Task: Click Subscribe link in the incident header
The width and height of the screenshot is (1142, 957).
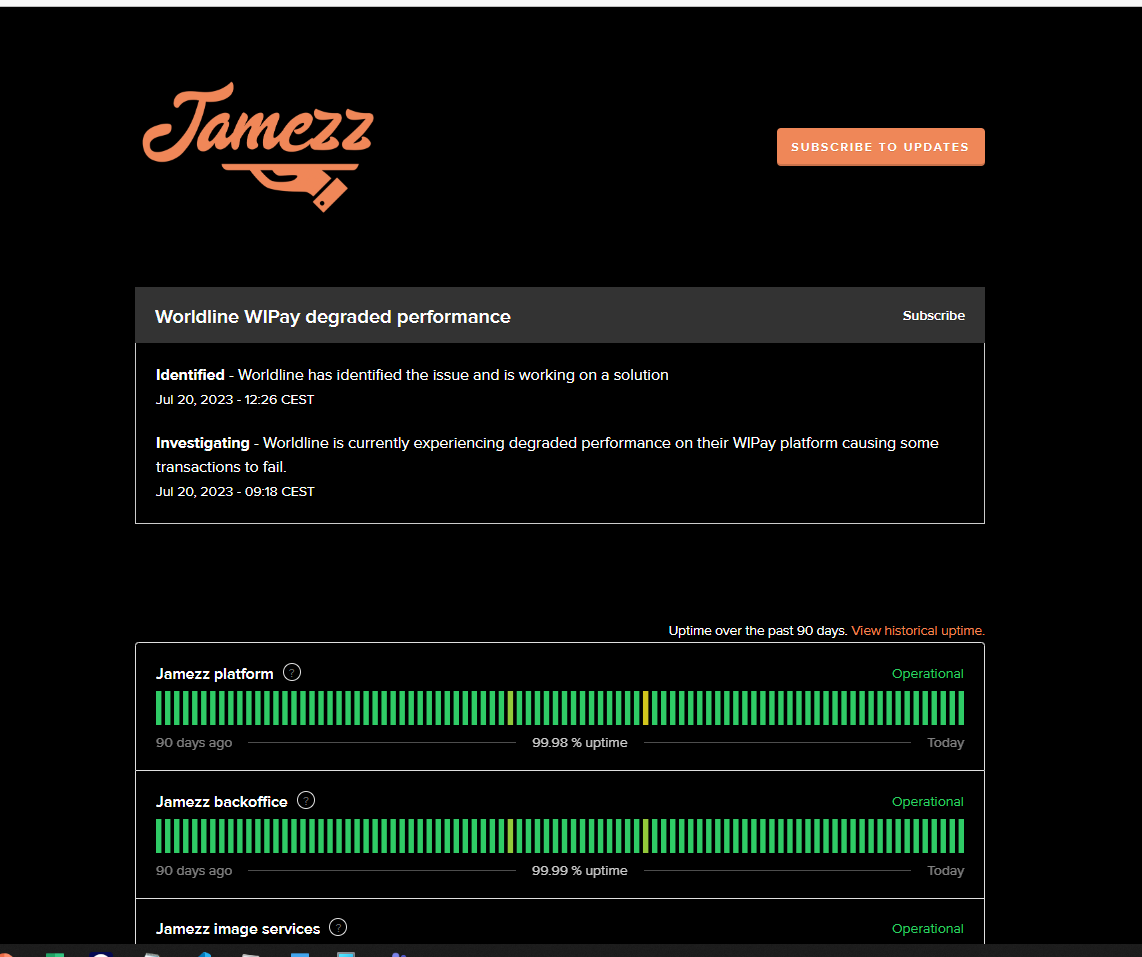Action: click(934, 315)
